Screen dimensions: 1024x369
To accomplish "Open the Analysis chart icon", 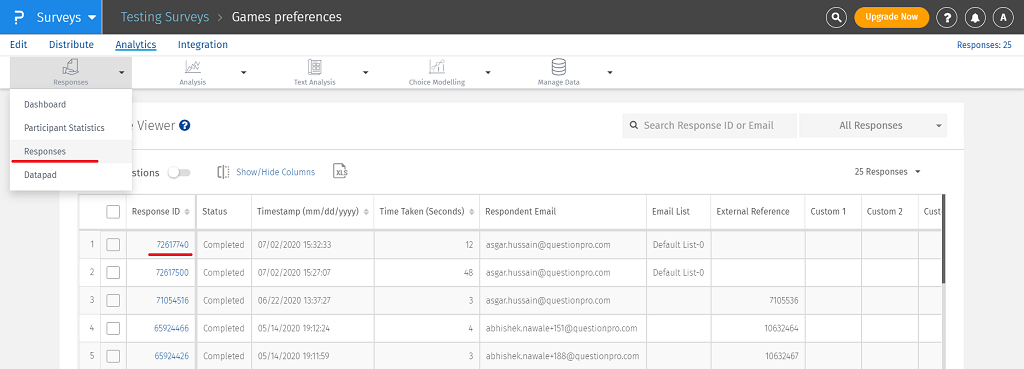I will 193,67.
